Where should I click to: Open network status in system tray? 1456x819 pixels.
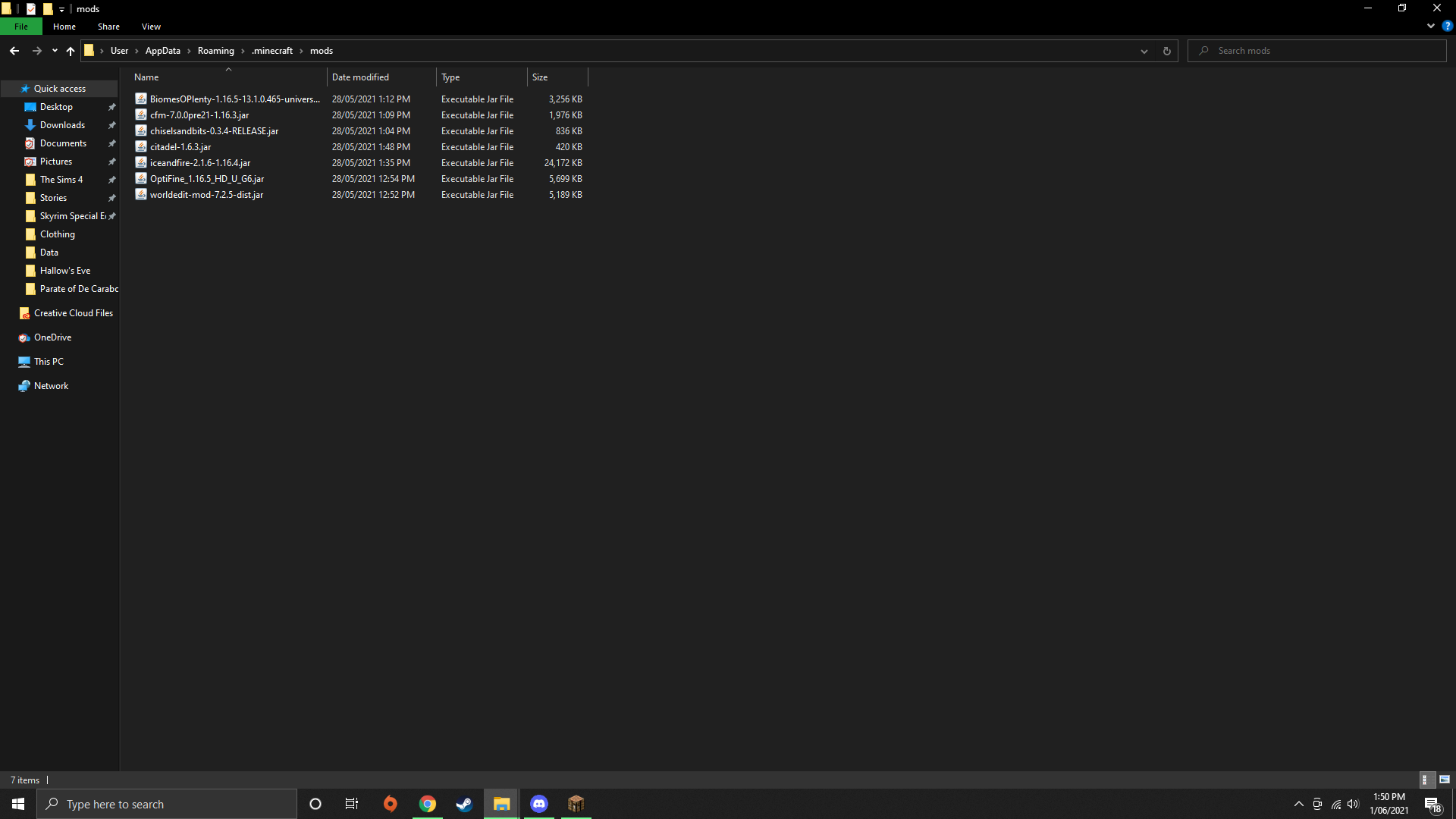point(1336,804)
